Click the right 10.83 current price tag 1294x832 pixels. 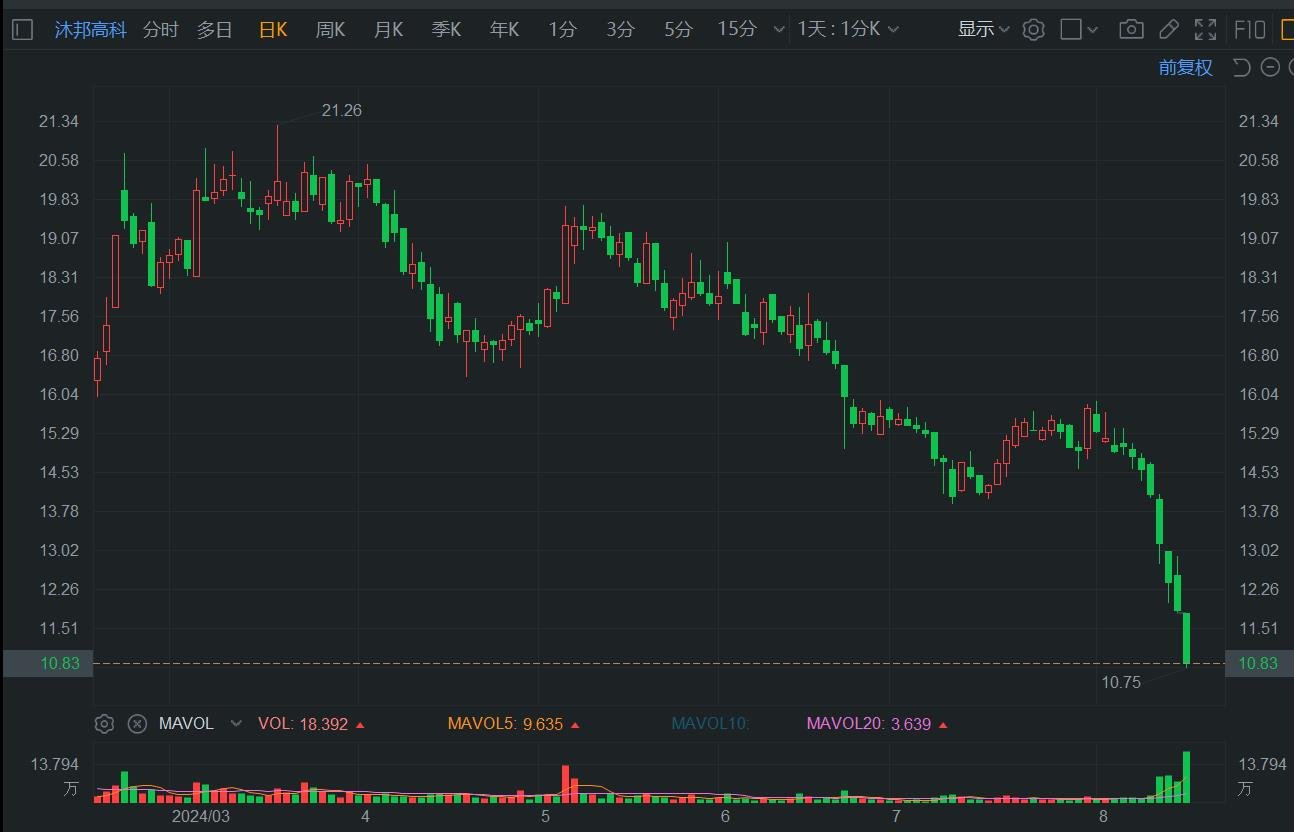1258,663
